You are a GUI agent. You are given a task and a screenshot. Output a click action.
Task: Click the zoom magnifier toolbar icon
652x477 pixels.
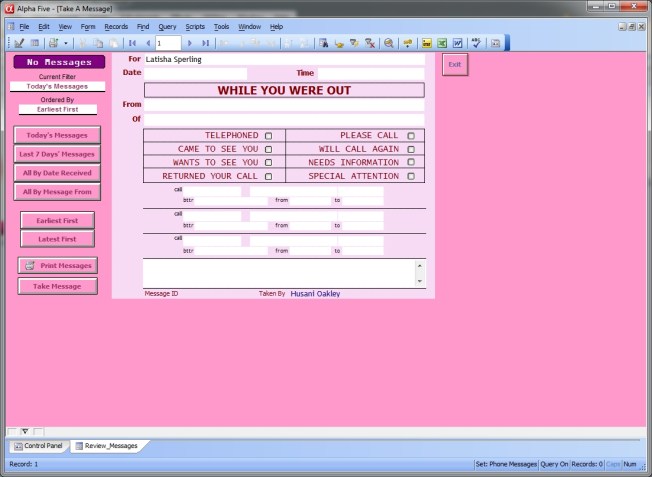(389, 43)
